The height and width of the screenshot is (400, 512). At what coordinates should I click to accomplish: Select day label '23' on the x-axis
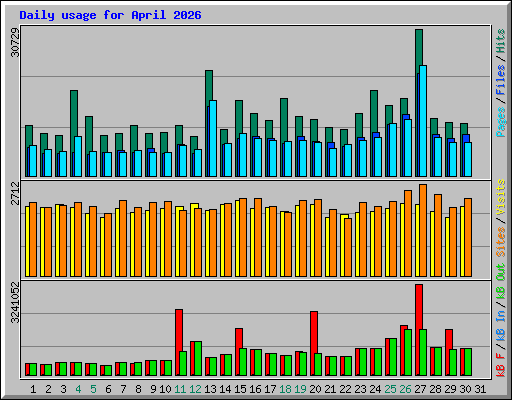point(360,389)
